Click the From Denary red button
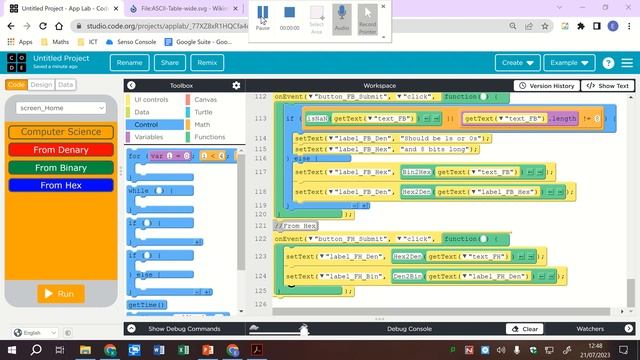Viewport: 640px width, 360px height. coord(61,150)
